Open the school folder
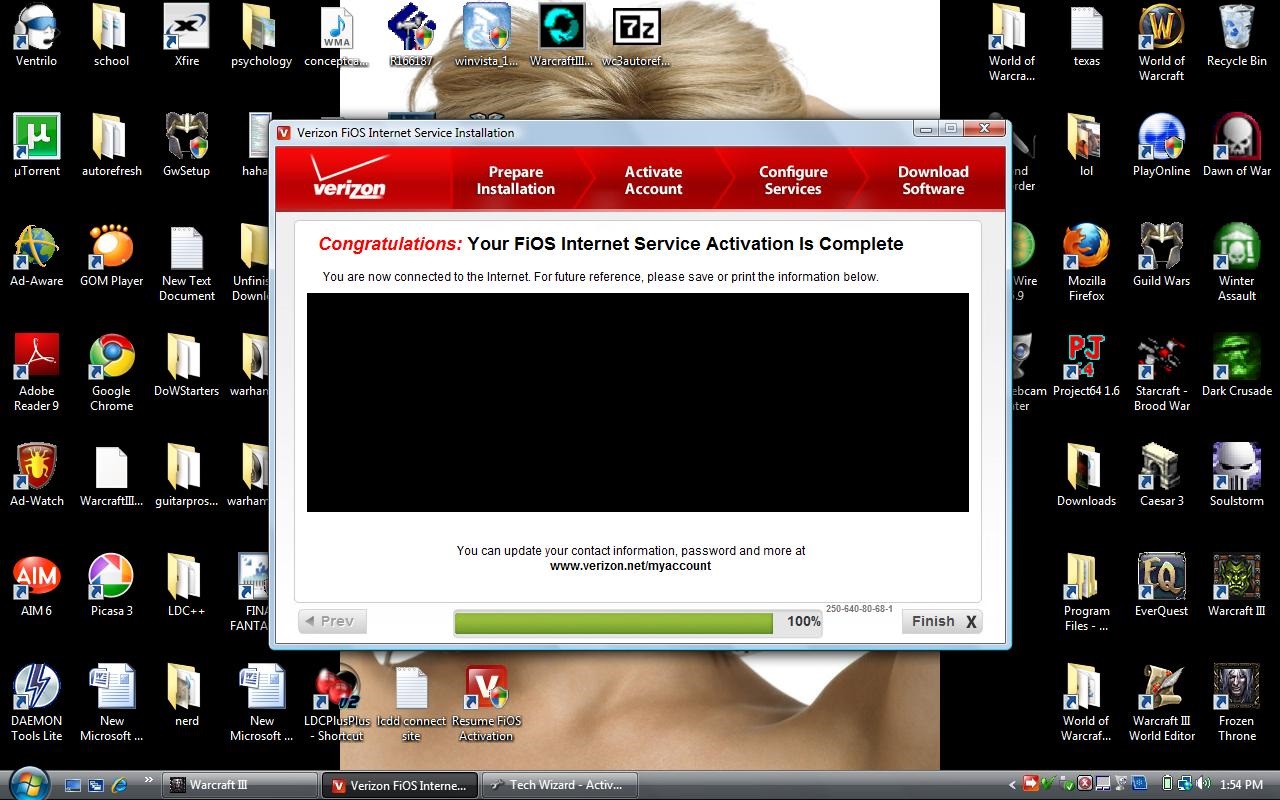 (111, 37)
